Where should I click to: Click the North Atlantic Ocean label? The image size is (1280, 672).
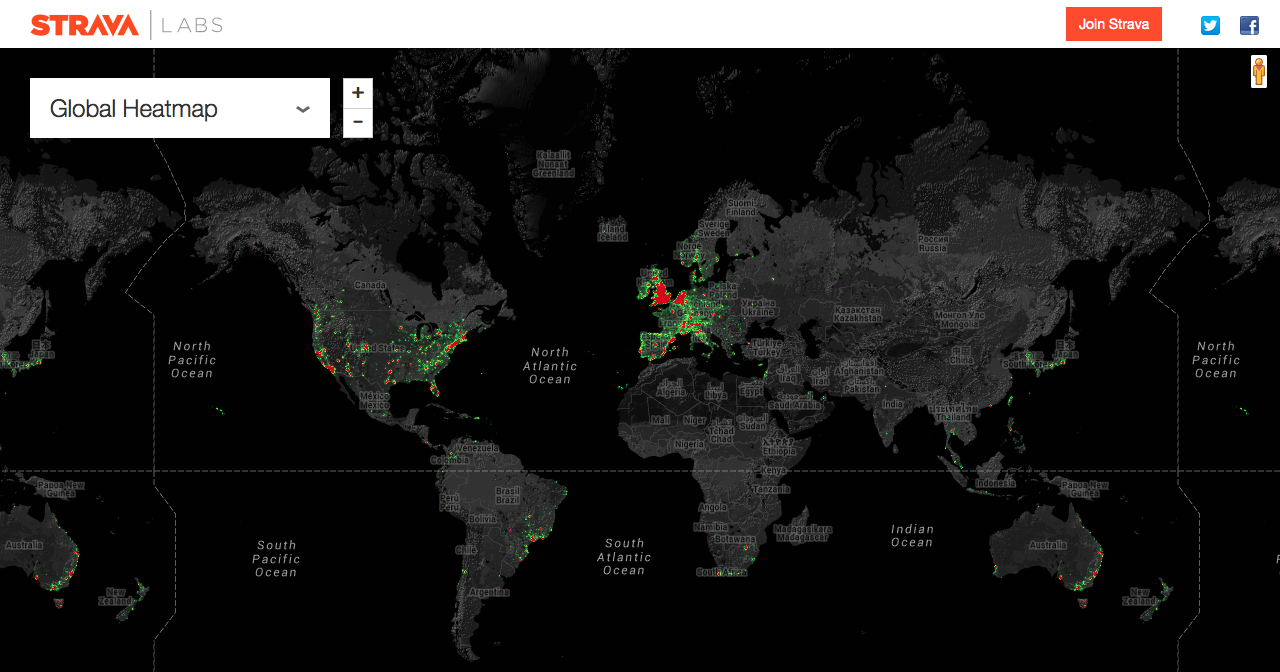(550, 366)
